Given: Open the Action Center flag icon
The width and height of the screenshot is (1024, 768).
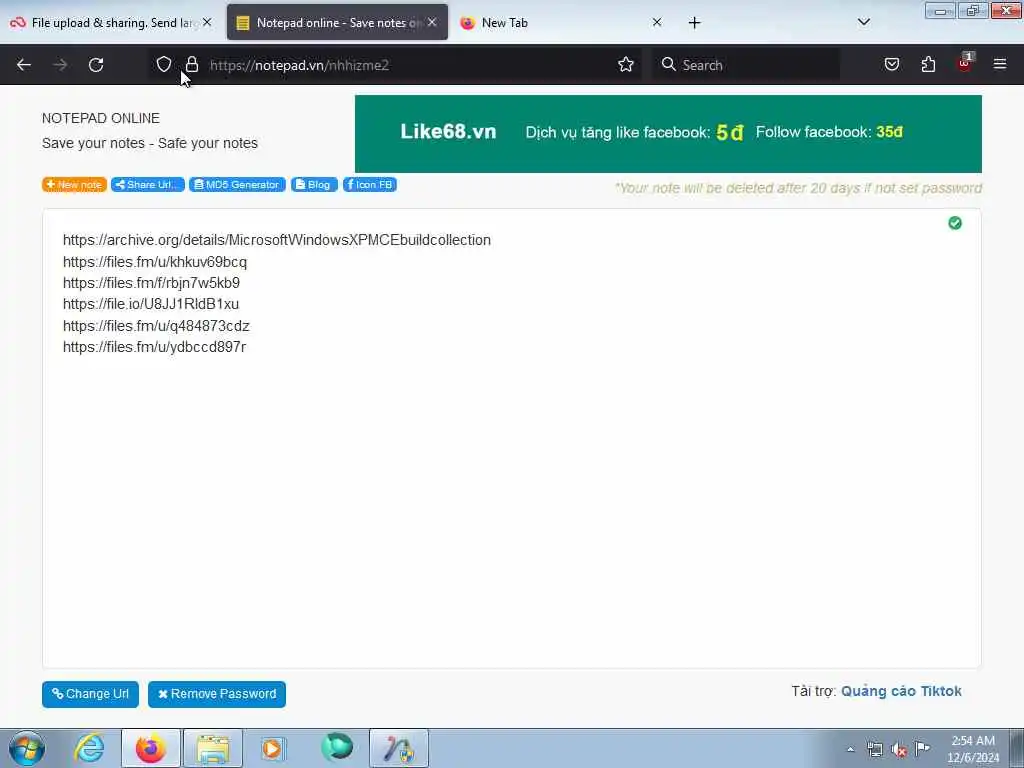Looking at the screenshot, I should (922, 748).
